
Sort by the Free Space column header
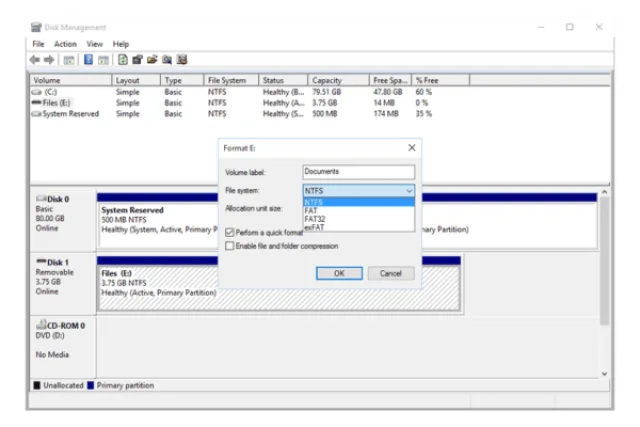pos(391,80)
